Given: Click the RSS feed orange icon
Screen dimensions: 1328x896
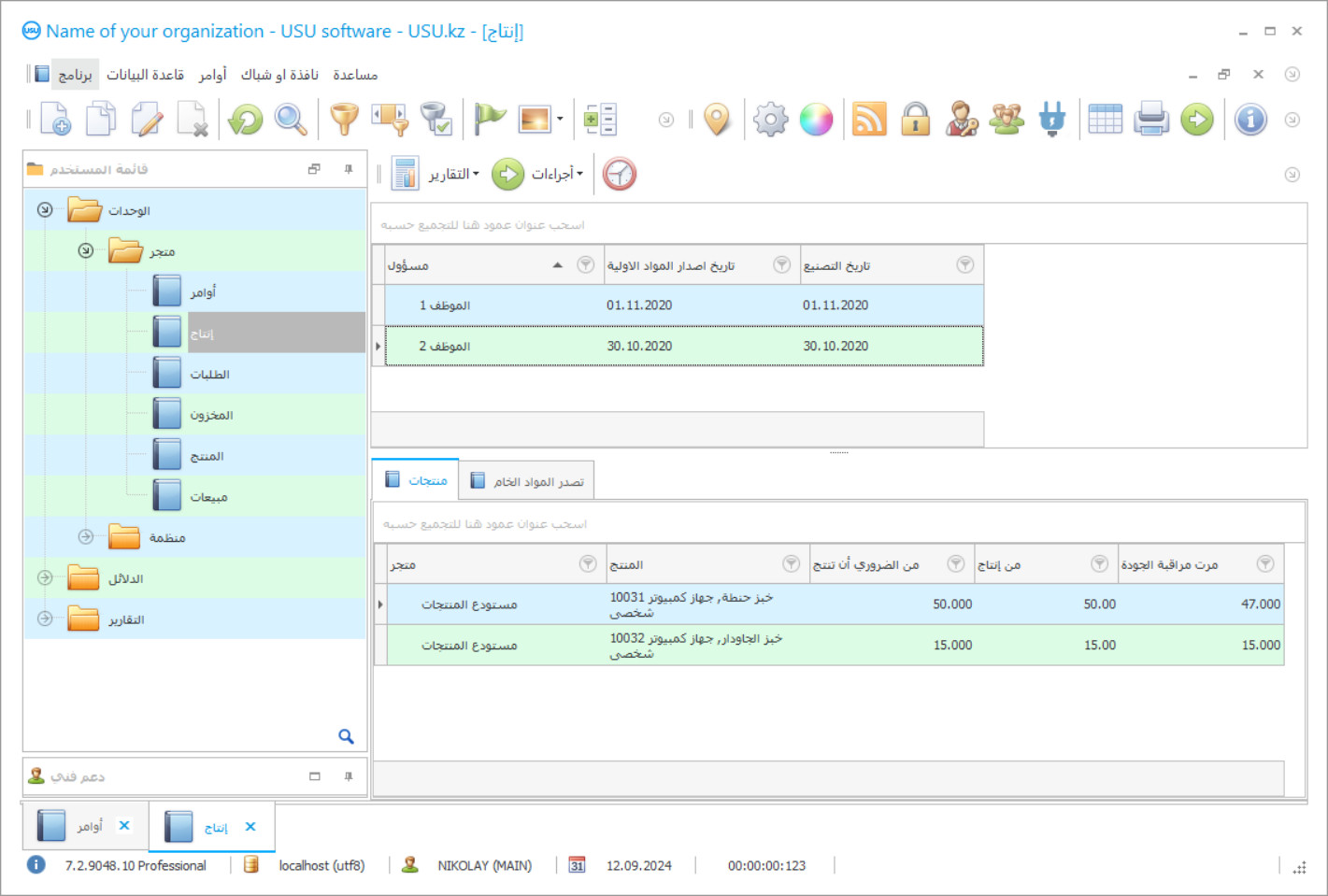Looking at the screenshot, I should point(869,120).
